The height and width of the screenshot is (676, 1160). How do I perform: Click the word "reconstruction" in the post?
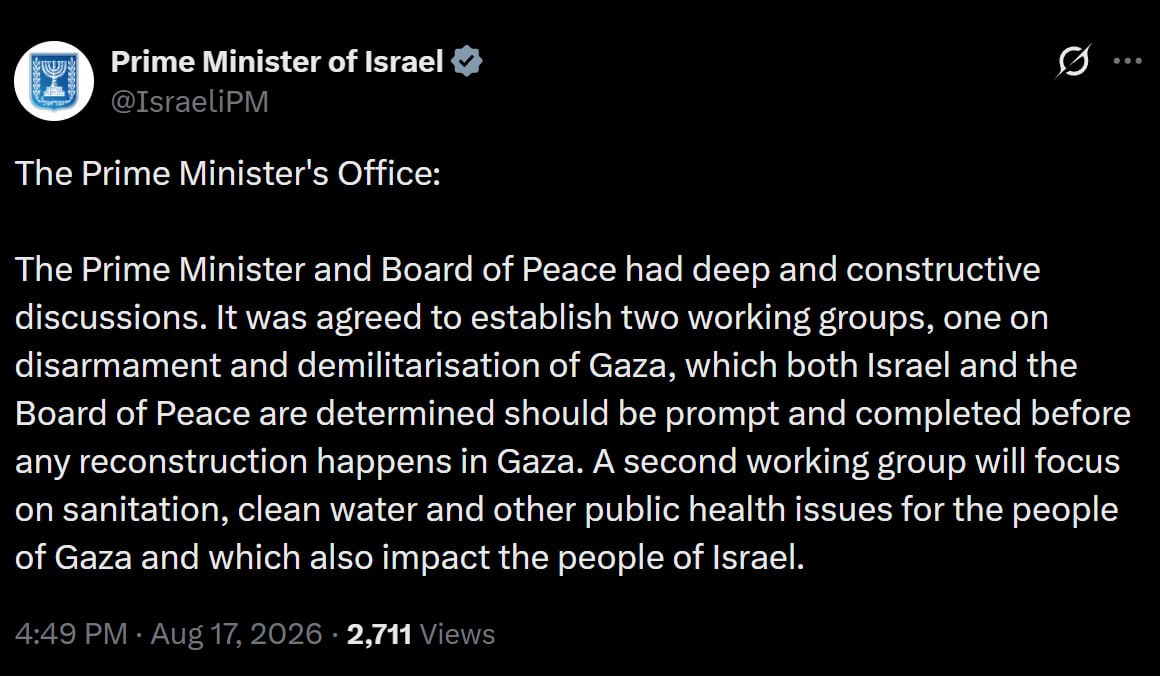tap(193, 462)
